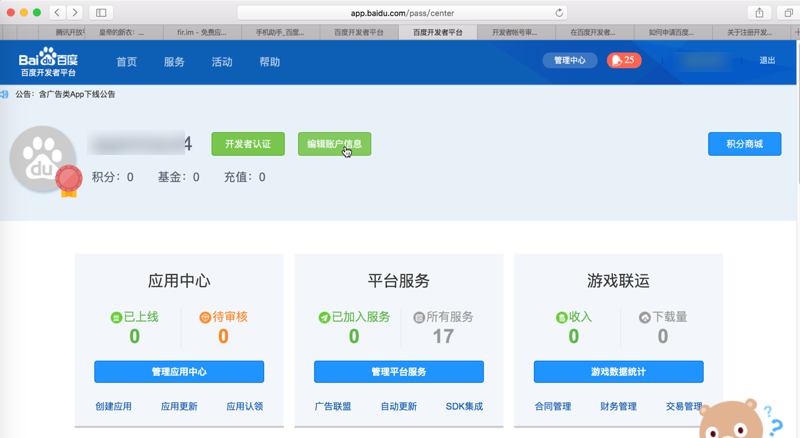Click the 编辑账户信息 button
This screenshot has width=800, height=438.
[x=335, y=144]
